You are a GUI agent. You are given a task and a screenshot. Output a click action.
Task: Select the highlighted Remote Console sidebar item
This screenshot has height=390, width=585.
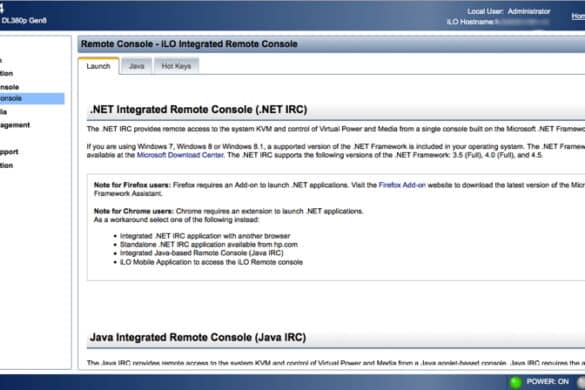coord(32,99)
